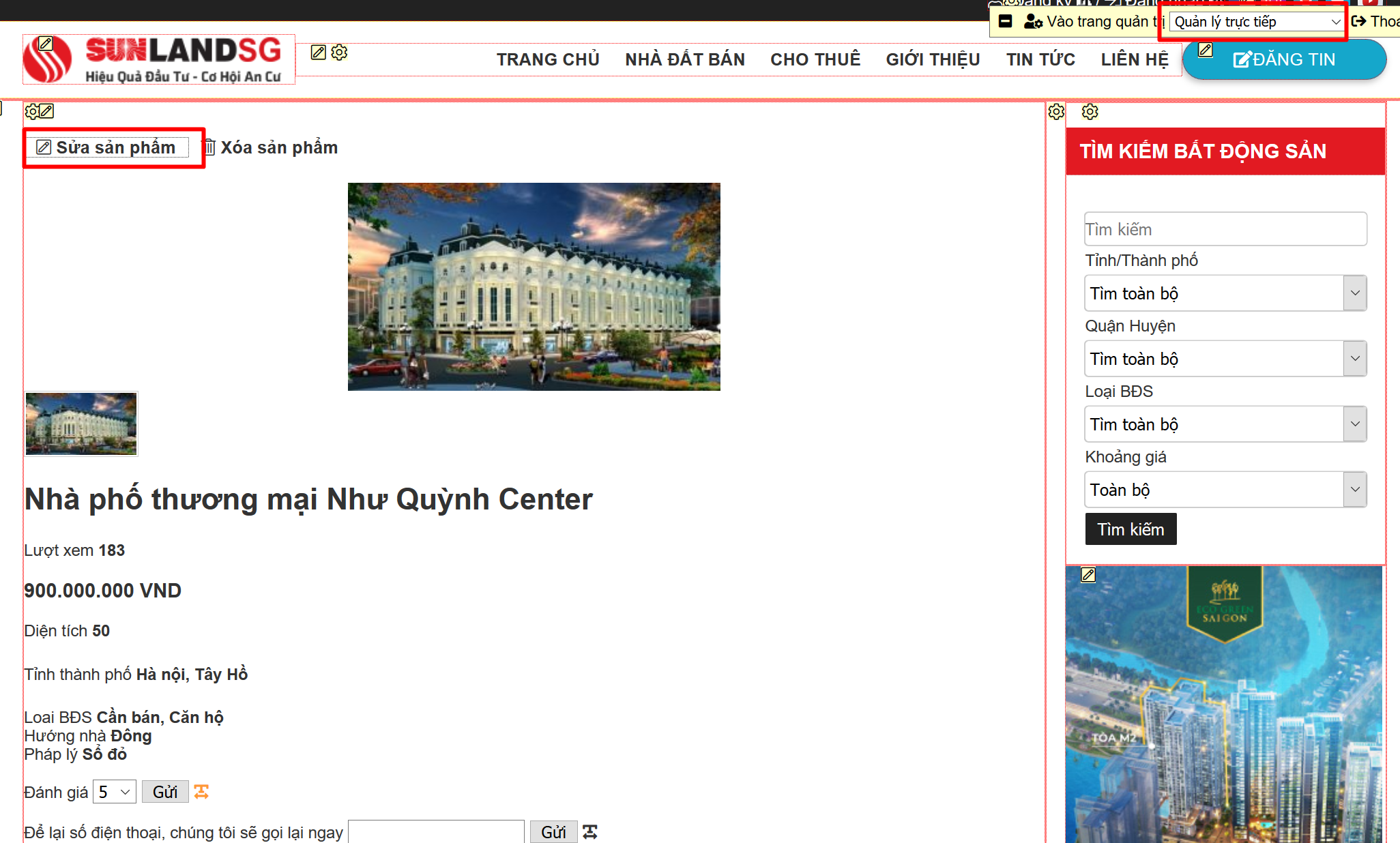Click Vào trang quản trị link

click(1105, 21)
